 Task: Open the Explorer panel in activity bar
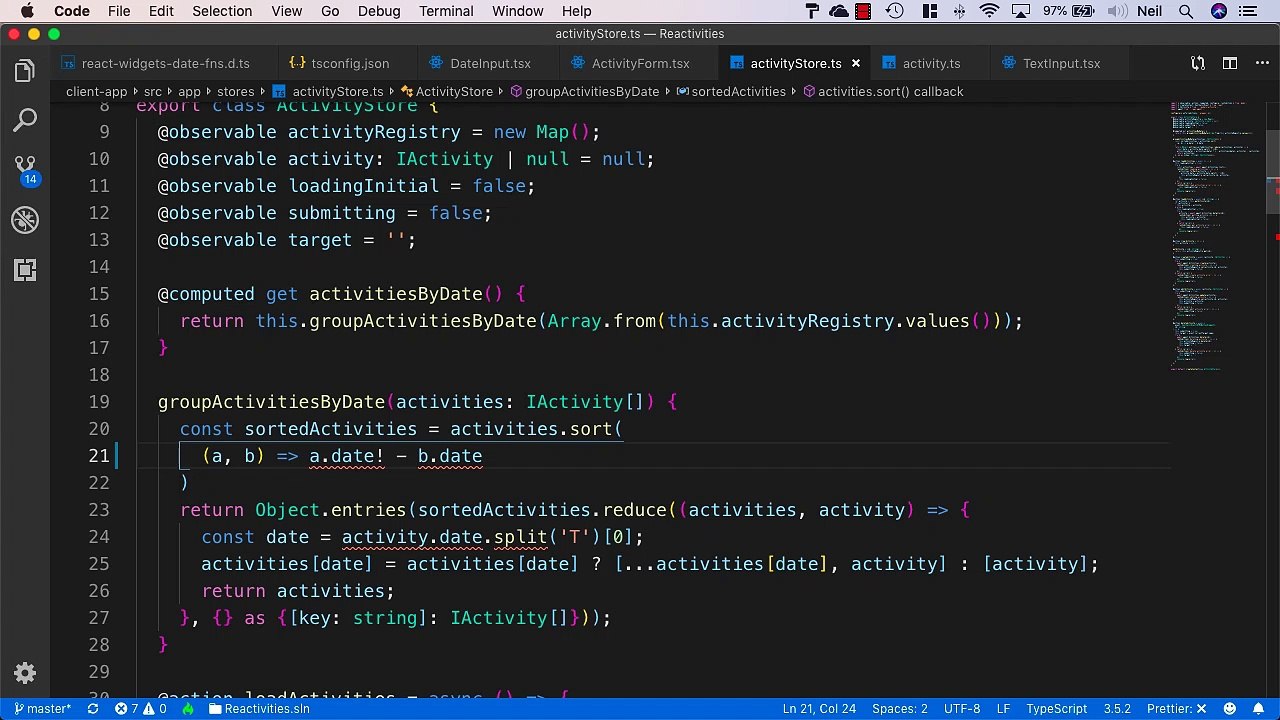click(x=25, y=71)
